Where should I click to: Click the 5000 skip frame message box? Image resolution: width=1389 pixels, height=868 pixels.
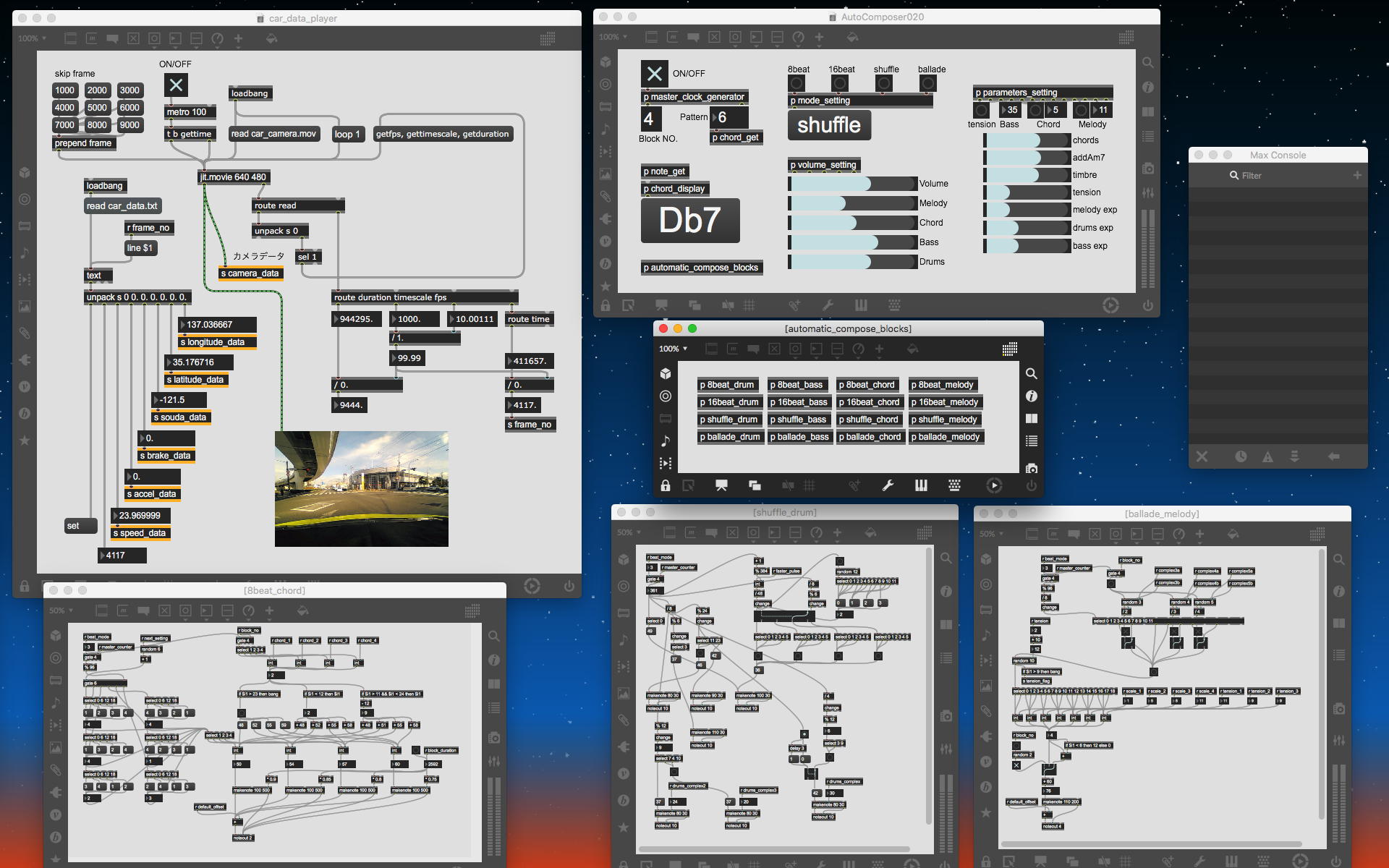[97, 108]
